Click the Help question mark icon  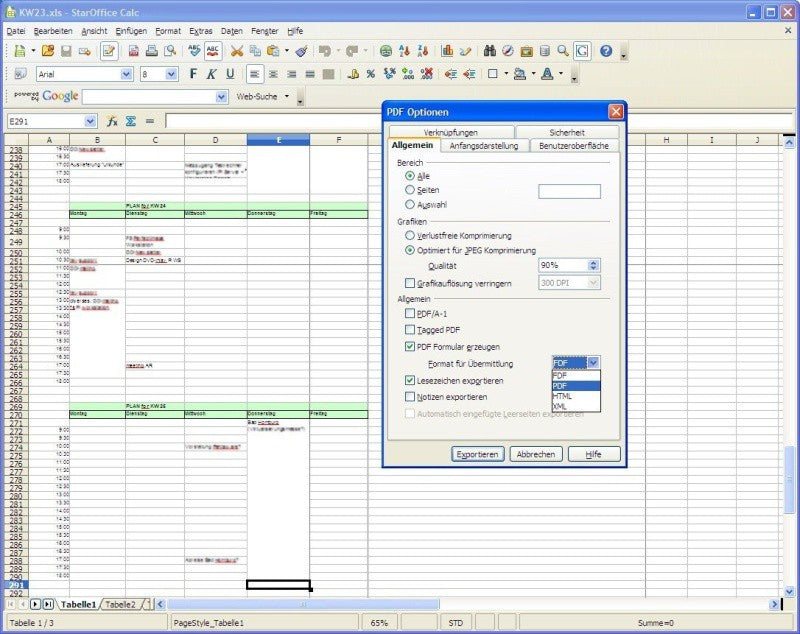pos(606,51)
